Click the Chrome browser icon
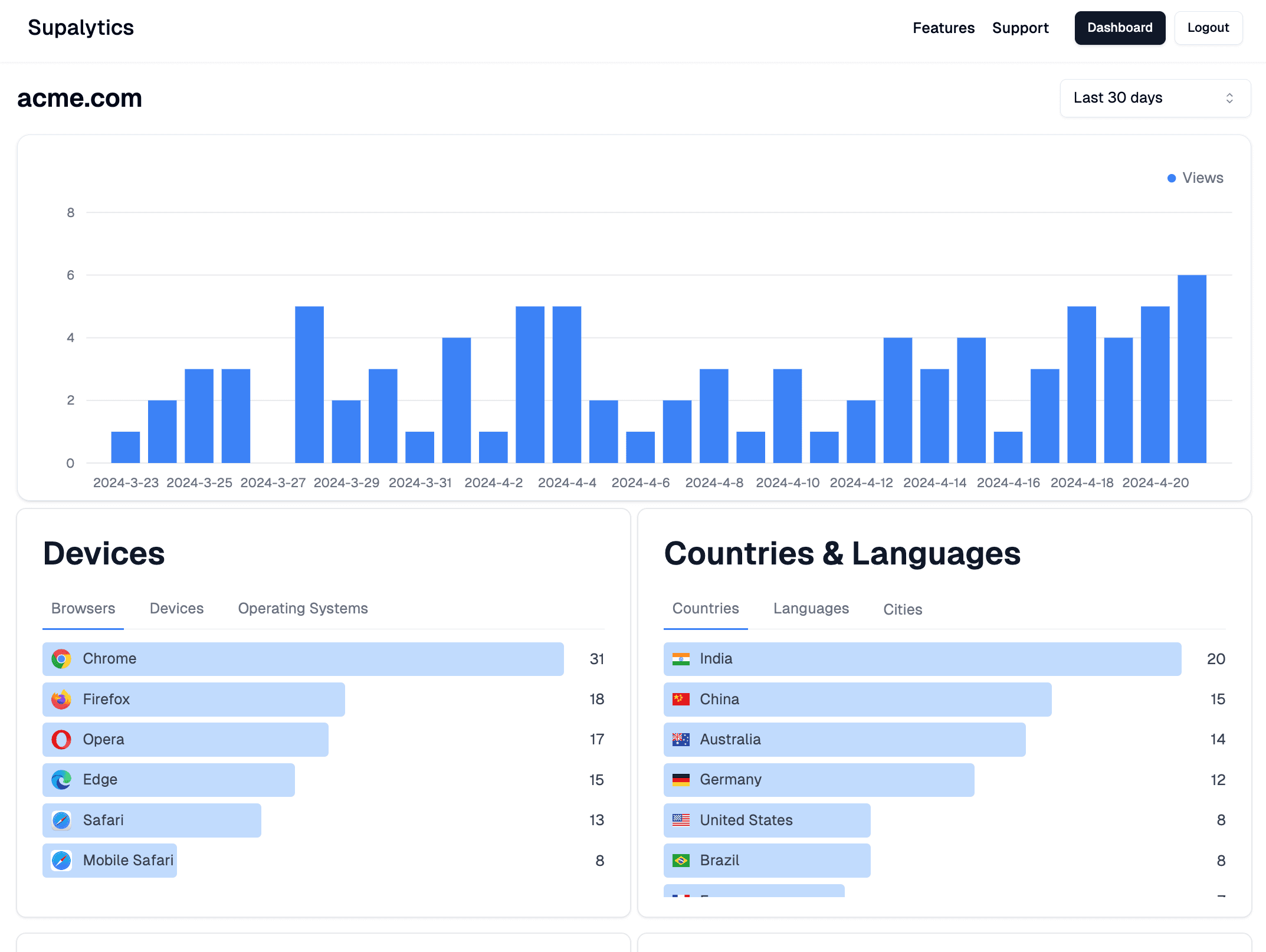Image resolution: width=1266 pixels, height=952 pixels. [61, 659]
